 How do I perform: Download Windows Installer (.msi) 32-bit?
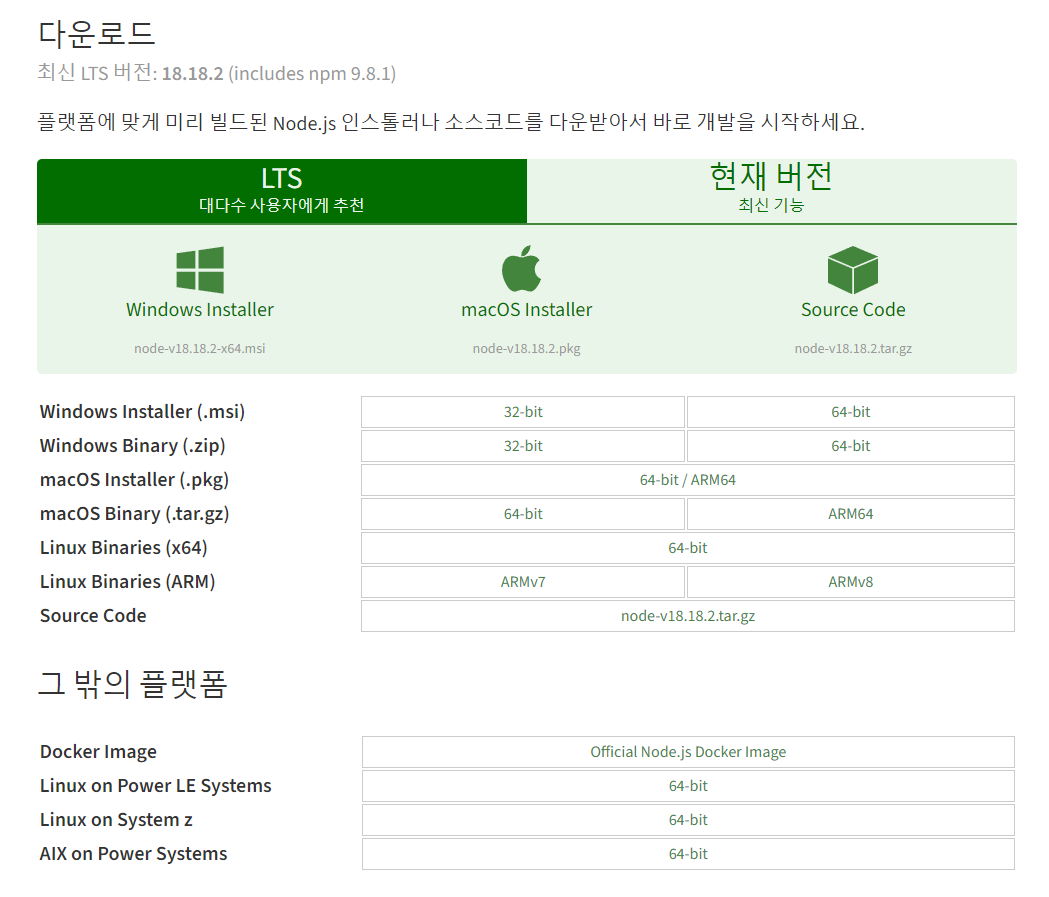tap(523, 412)
